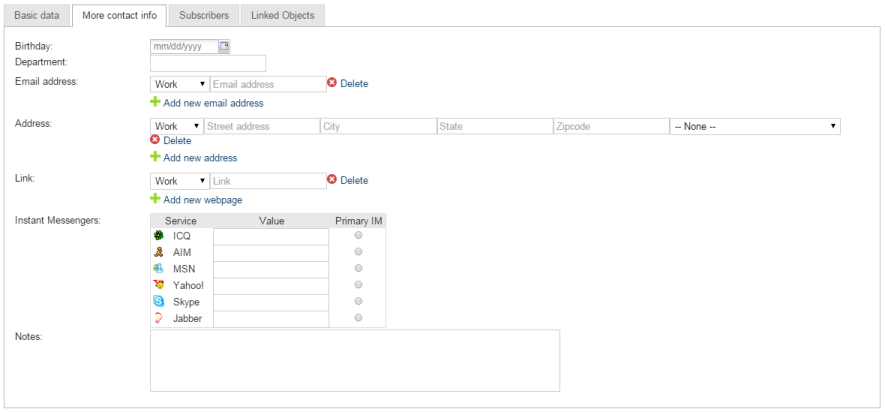Expand the address country None dropdown
The width and height of the screenshot is (885, 412).
(x=754, y=127)
